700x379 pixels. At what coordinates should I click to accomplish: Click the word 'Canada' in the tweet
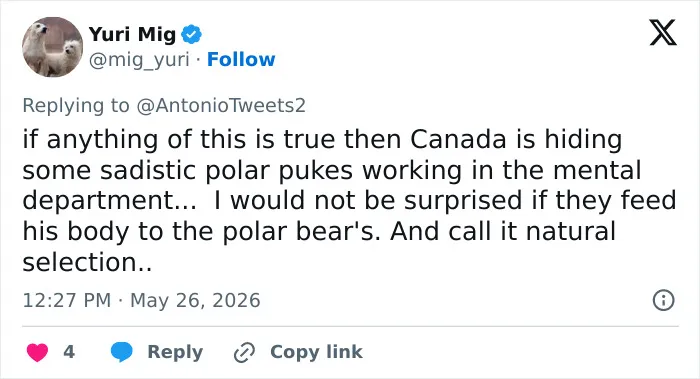pyautogui.click(x=458, y=139)
